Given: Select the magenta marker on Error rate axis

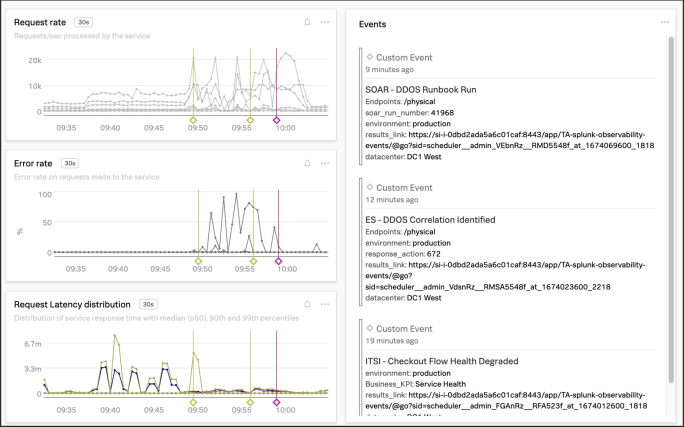Looking at the screenshot, I should pos(278,261).
